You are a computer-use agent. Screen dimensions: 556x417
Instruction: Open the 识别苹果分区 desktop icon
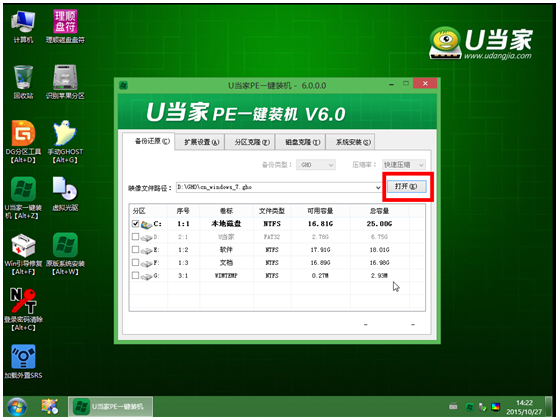[65, 82]
